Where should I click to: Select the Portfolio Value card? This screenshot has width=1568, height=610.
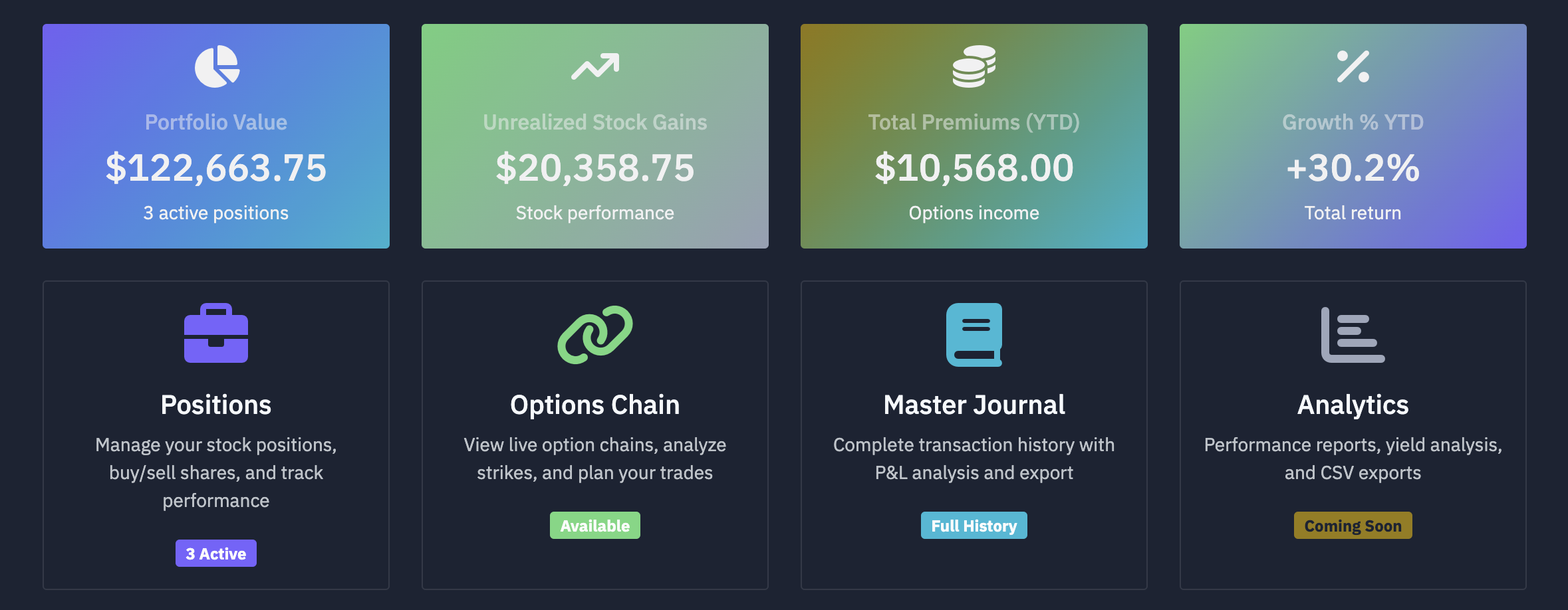(215, 136)
